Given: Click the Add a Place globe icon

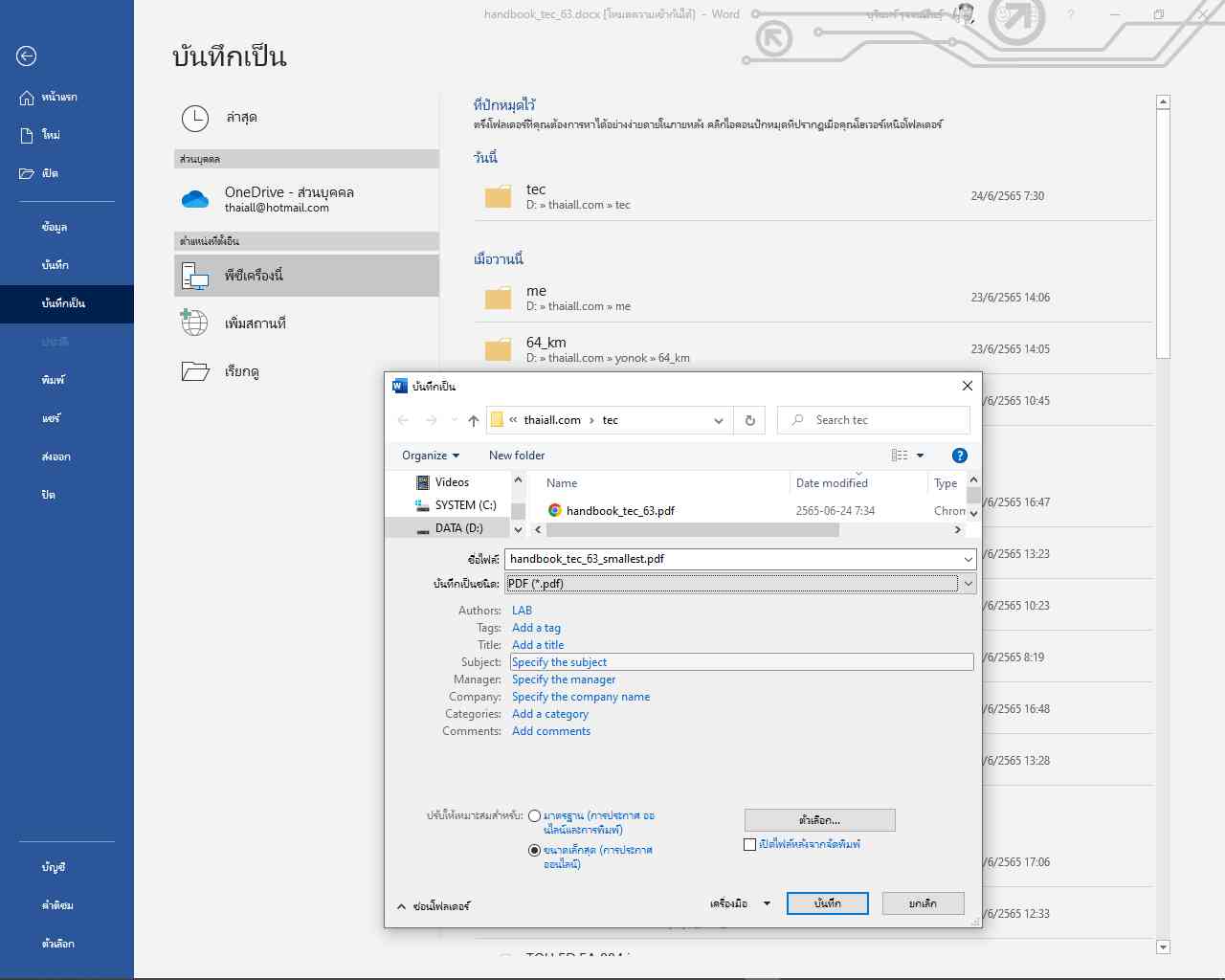Looking at the screenshot, I should point(195,323).
